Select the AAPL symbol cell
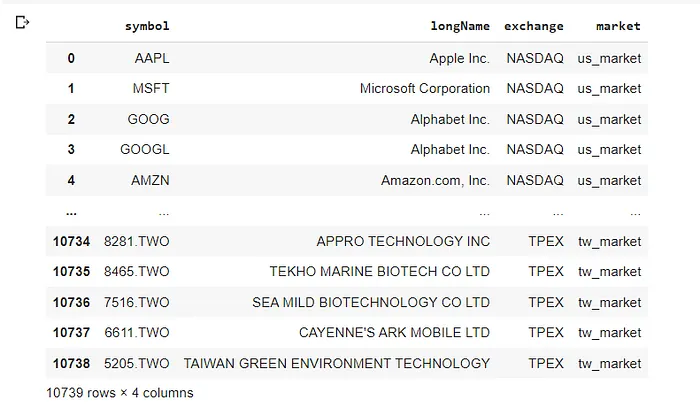The height and width of the screenshot is (408, 700). pos(152,58)
